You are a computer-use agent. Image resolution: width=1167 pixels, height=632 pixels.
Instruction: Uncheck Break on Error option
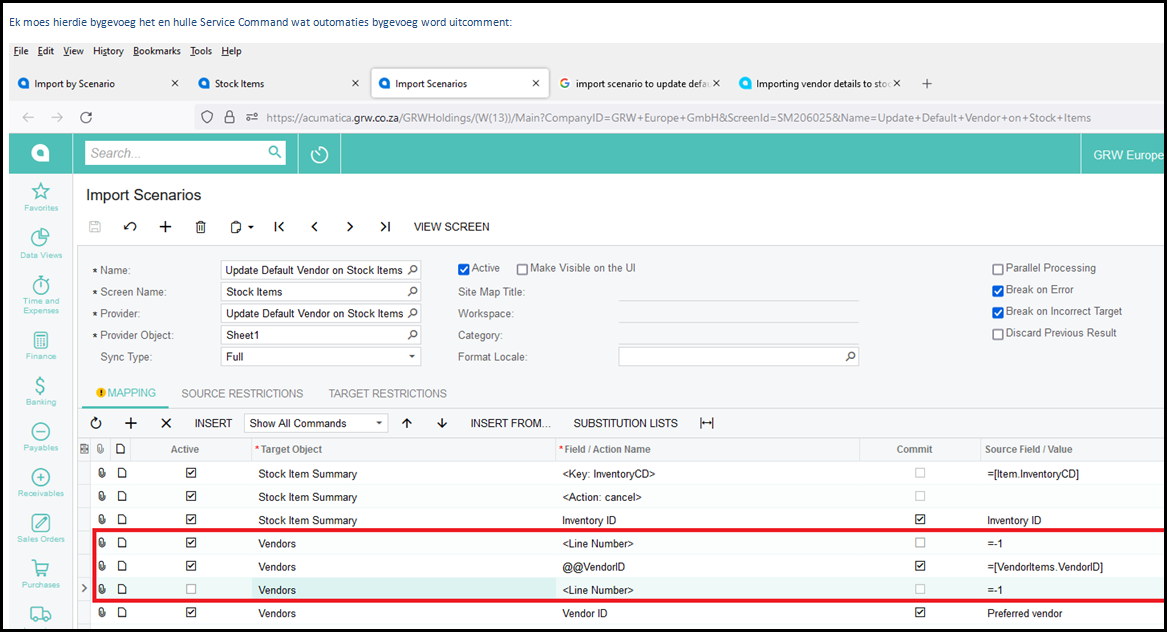[998, 291]
